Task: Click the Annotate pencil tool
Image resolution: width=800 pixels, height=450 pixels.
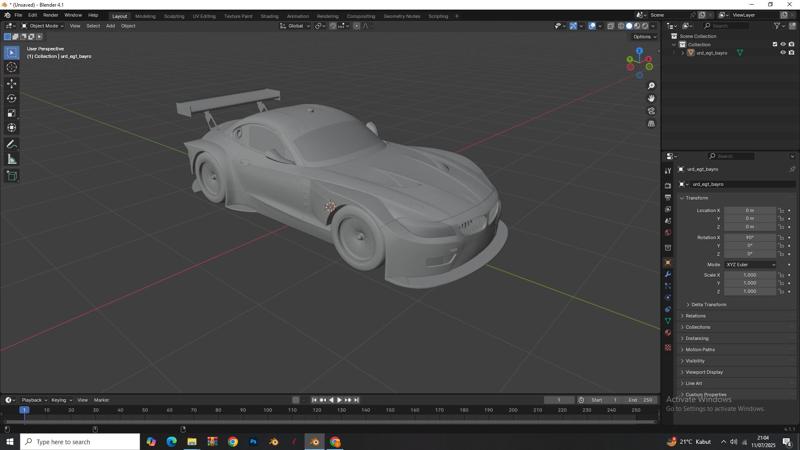Action: pyautogui.click(x=12, y=144)
